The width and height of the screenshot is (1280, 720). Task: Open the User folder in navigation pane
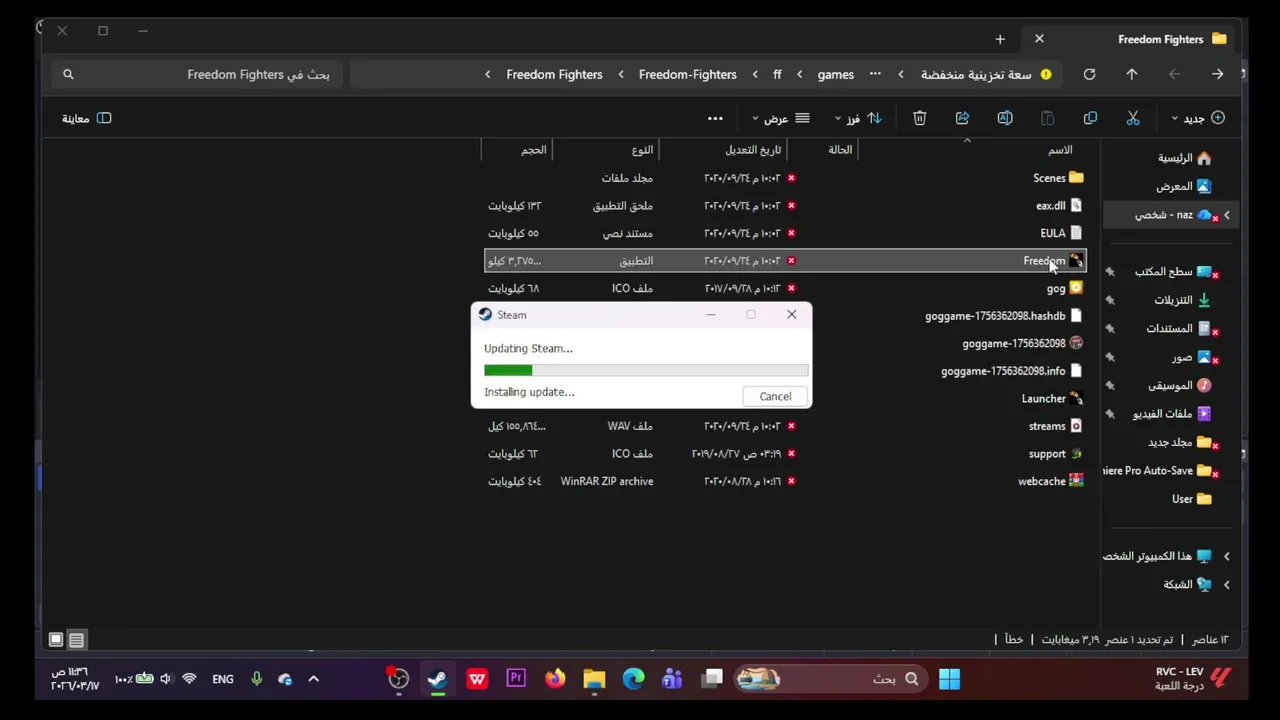[1192, 499]
